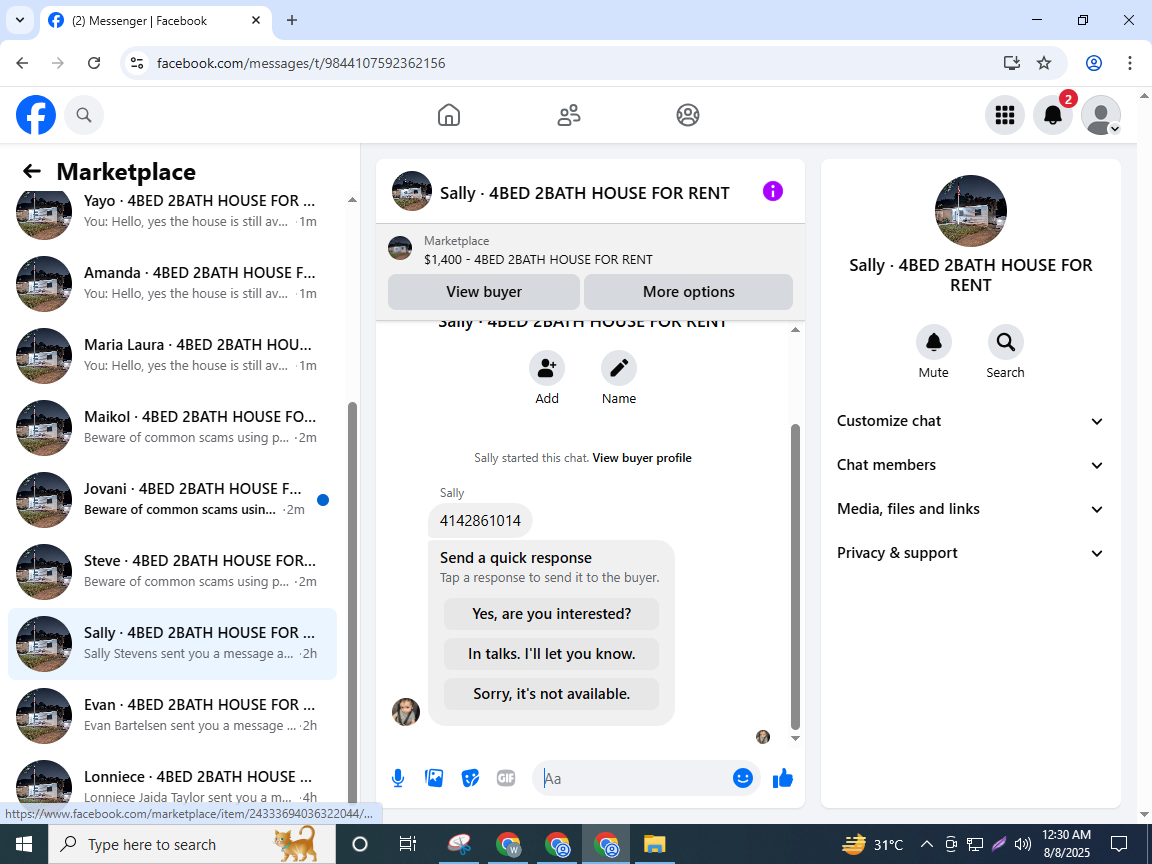Open the Maria Laura conversation
The width and height of the screenshot is (1152, 864).
pyautogui.click(x=173, y=356)
